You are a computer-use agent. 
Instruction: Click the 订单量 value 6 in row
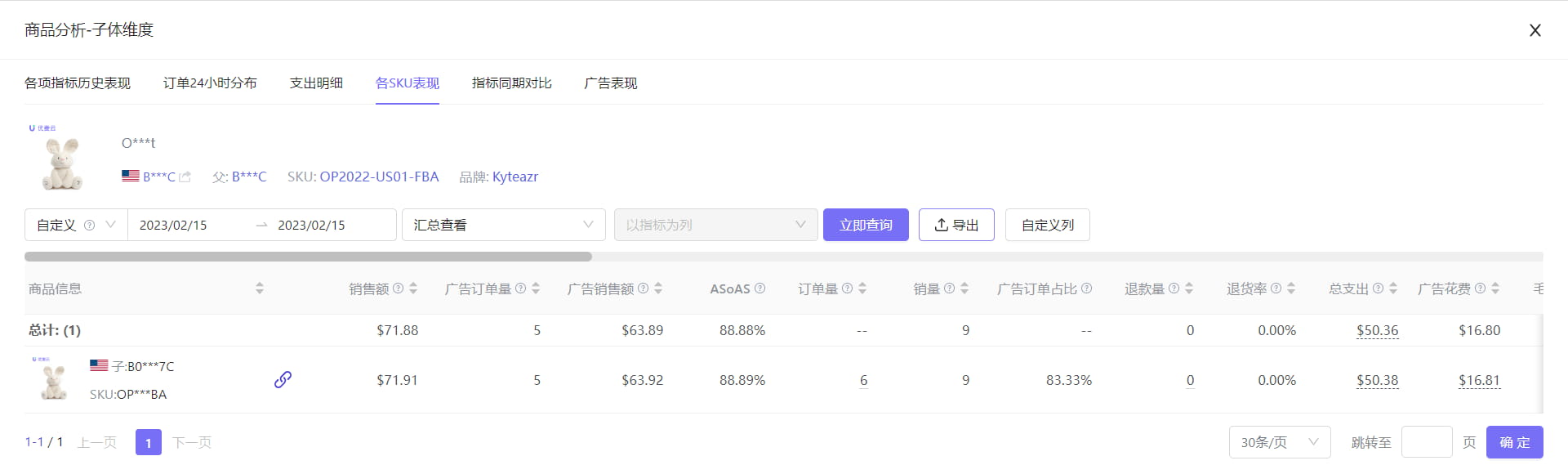pyautogui.click(x=863, y=380)
